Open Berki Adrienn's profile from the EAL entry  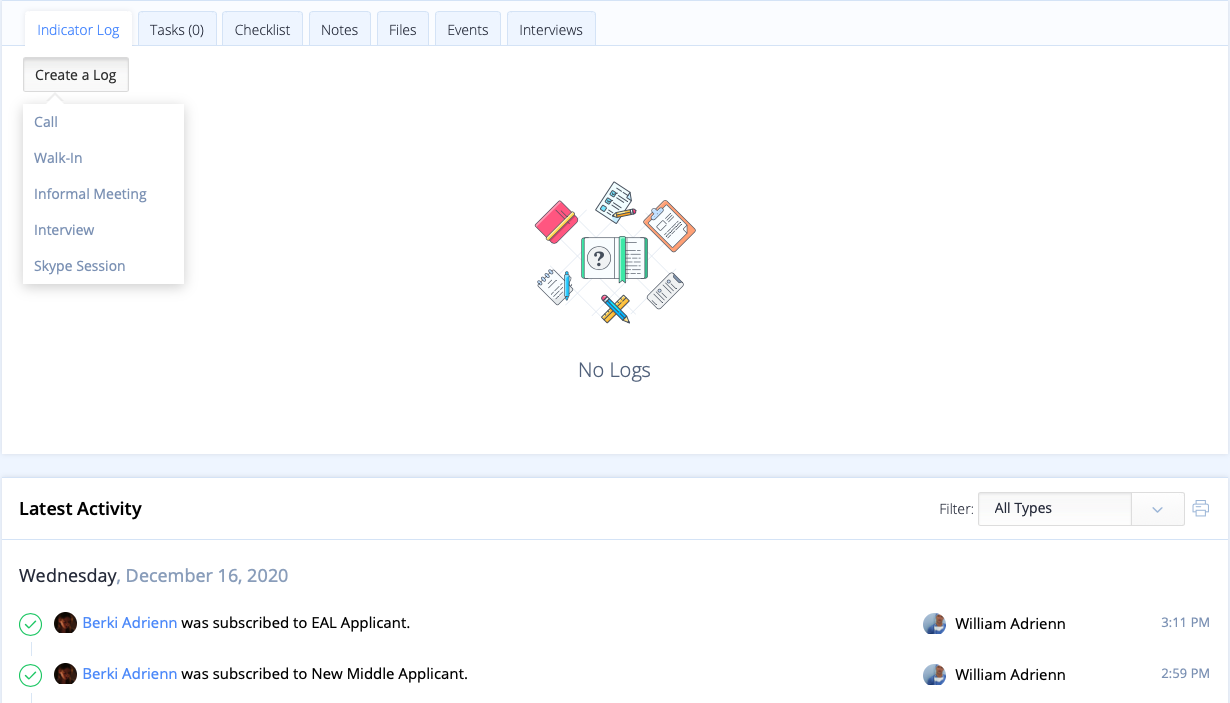[x=129, y=622]
